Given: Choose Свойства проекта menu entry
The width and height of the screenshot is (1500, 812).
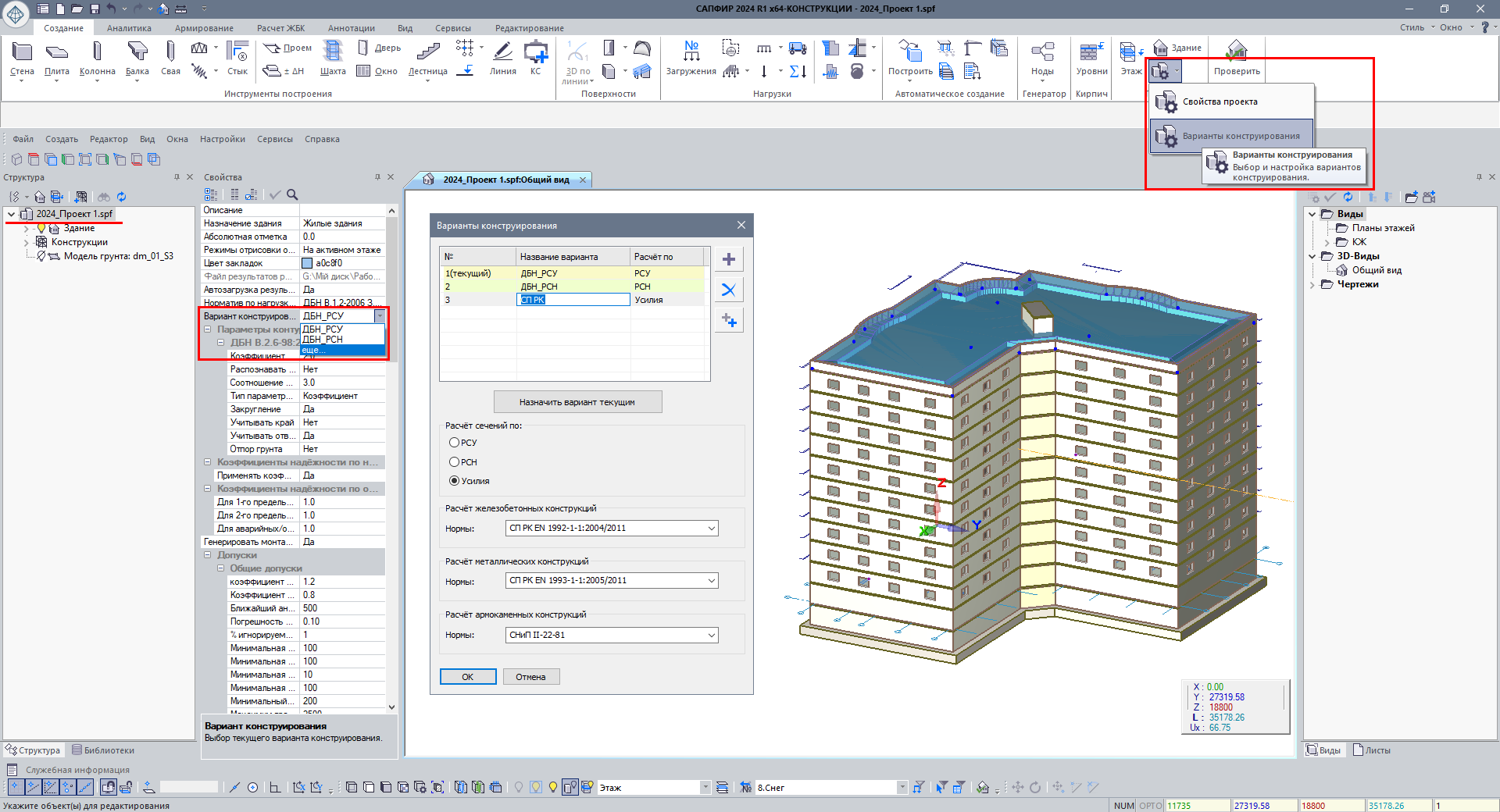Looking at the screenshot, I should click(x=1220, y=101).
